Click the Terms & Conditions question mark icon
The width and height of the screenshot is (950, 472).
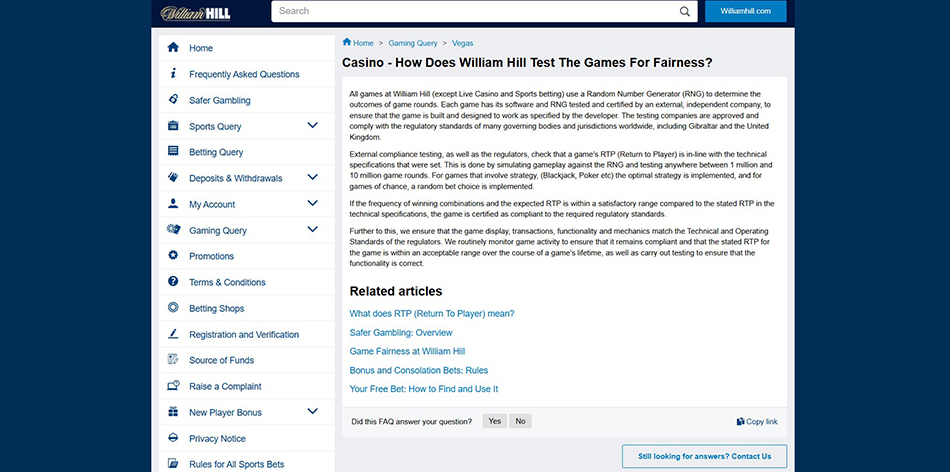click(x=173, y=282)
